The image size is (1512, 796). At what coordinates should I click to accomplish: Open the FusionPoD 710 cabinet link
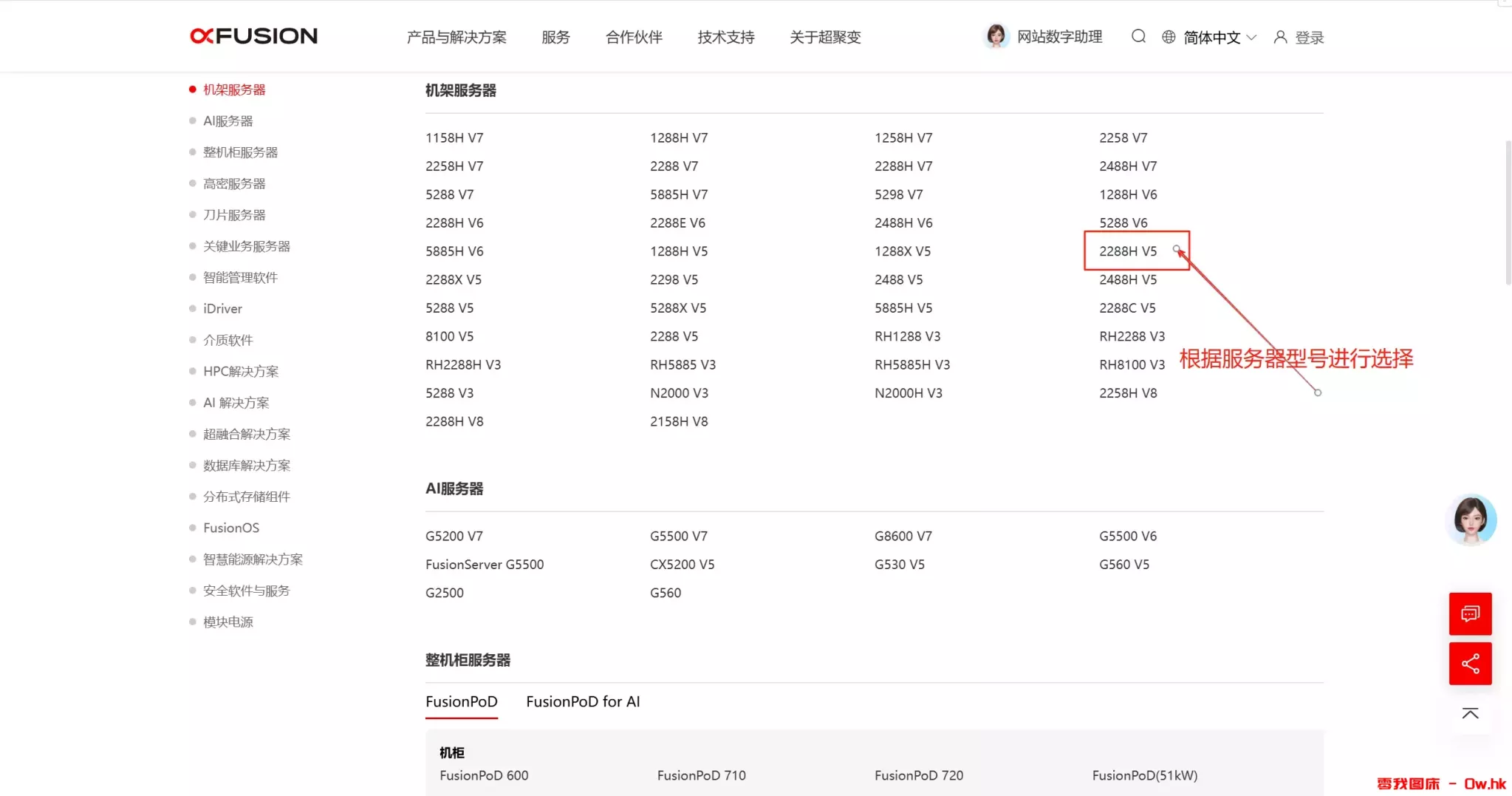pos(701,775)
